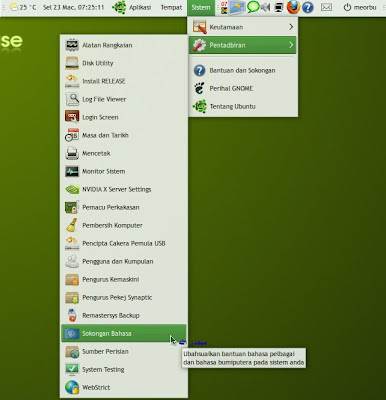Open the blue help icon in panel
Screen dimensions: 386x400
tap(308, 7)
